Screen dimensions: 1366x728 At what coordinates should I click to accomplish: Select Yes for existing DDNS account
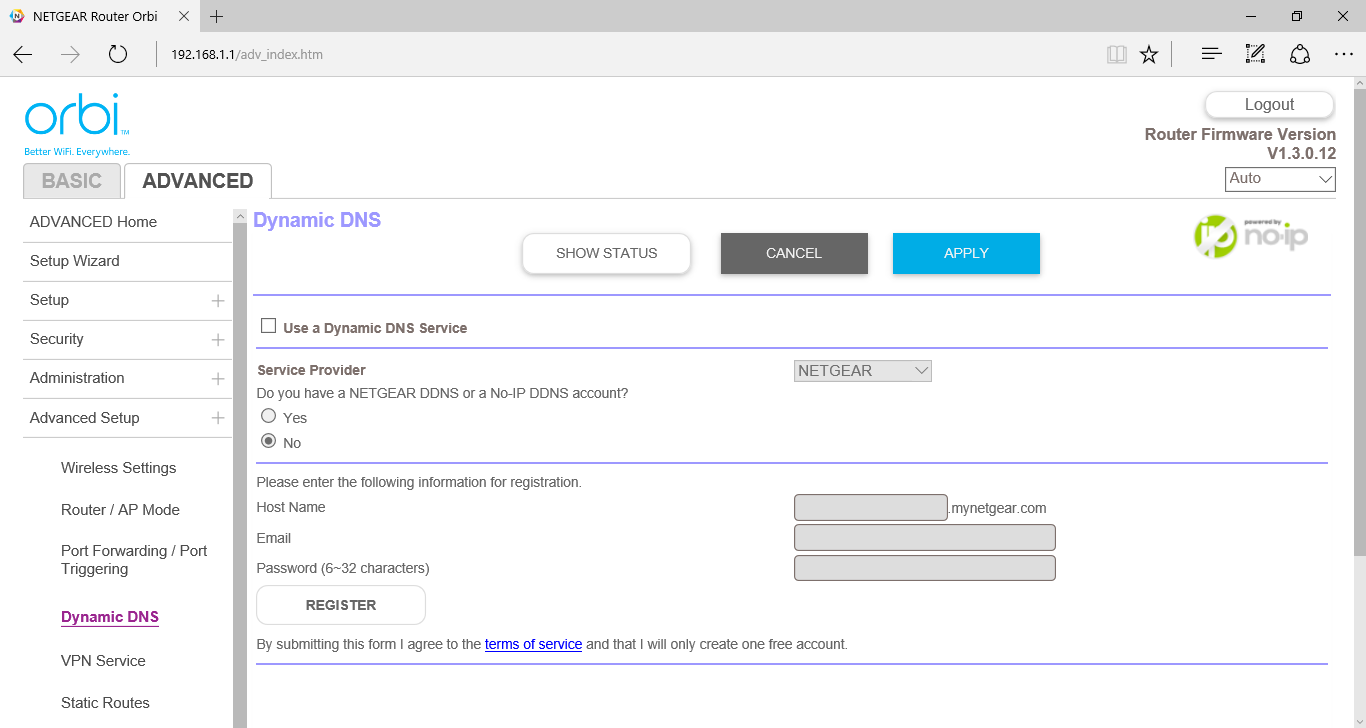[268, 416]
